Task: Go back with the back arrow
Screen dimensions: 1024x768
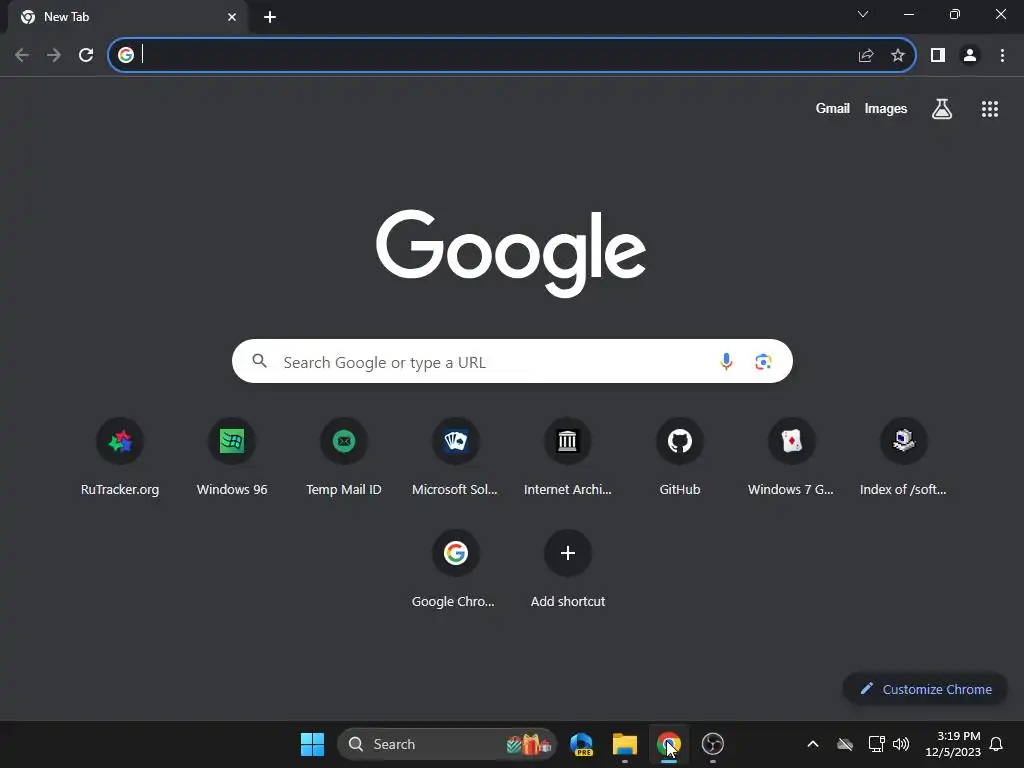Action: click(x=22, y=55)
